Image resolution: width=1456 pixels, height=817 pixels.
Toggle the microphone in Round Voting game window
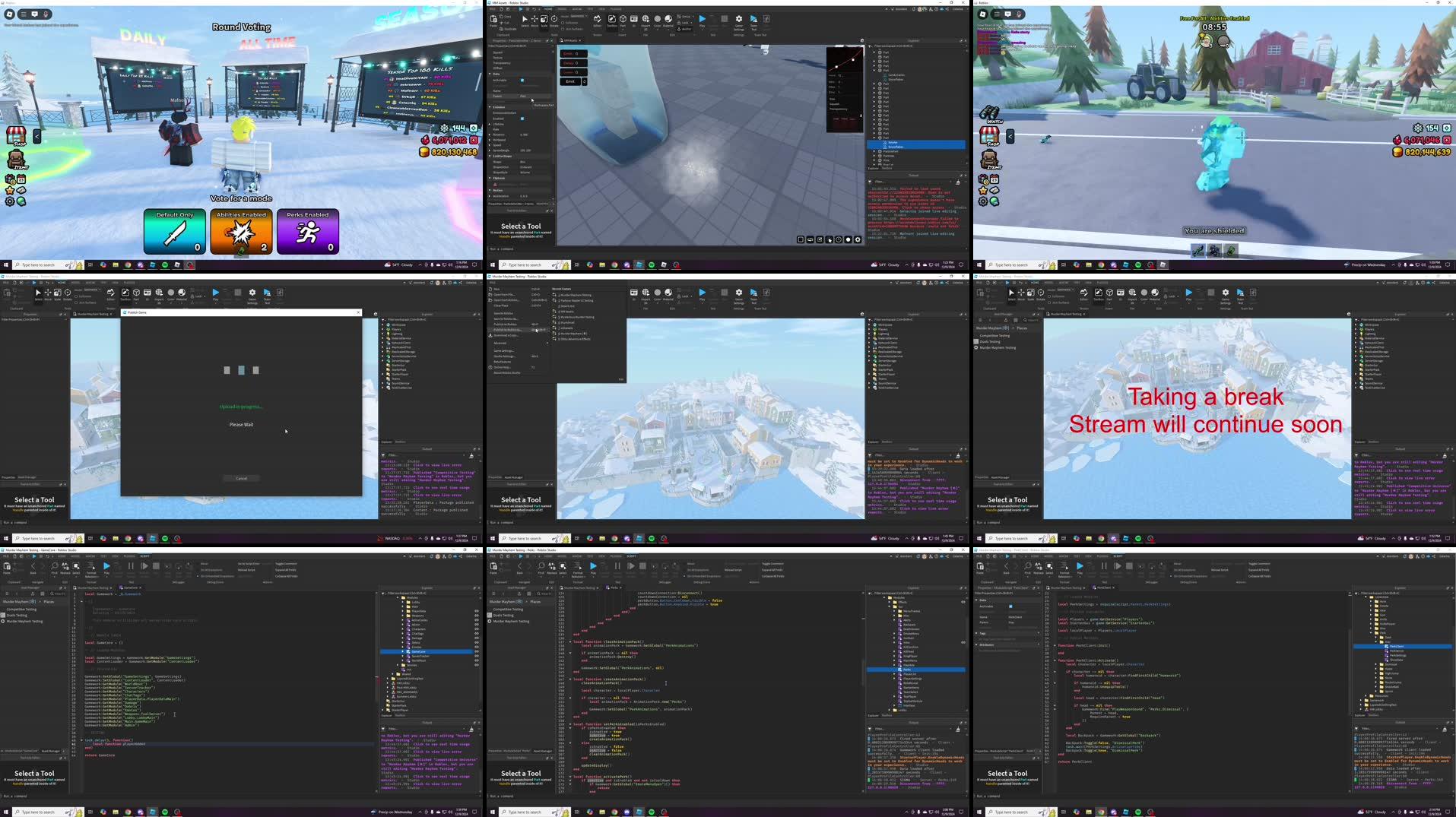46,14
